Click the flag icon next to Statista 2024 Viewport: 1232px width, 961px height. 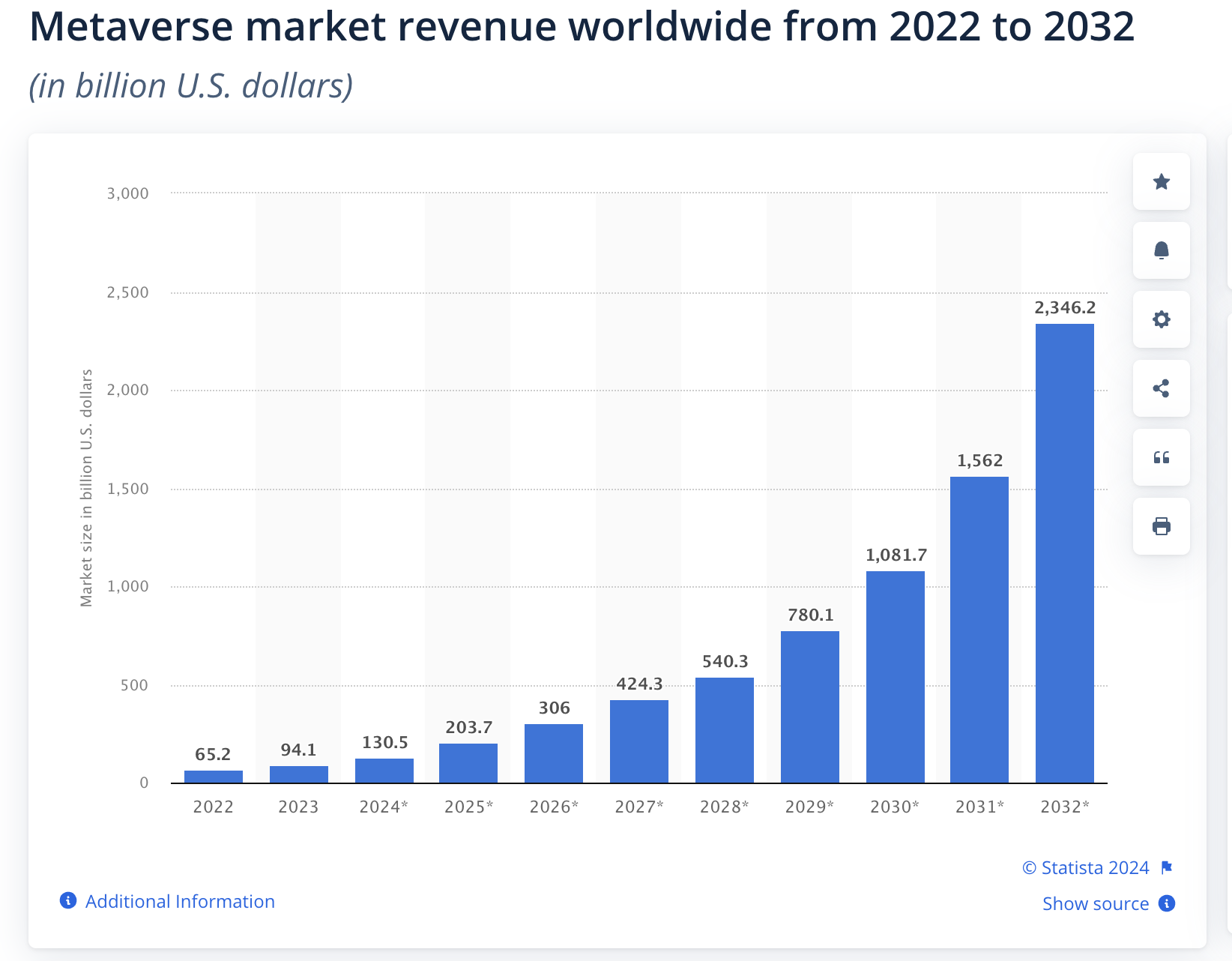pyautogui.click(x=1166, y=867)
